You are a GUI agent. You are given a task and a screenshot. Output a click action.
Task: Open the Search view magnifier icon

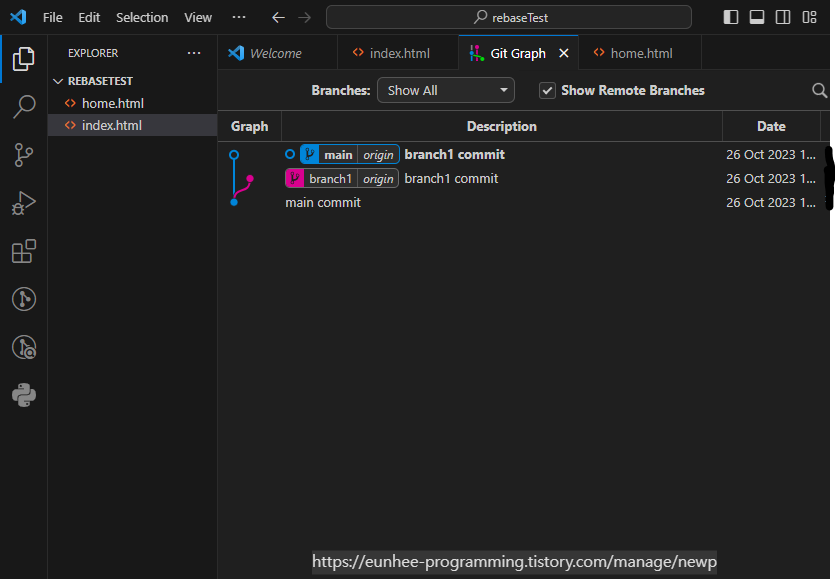[23, 107]
